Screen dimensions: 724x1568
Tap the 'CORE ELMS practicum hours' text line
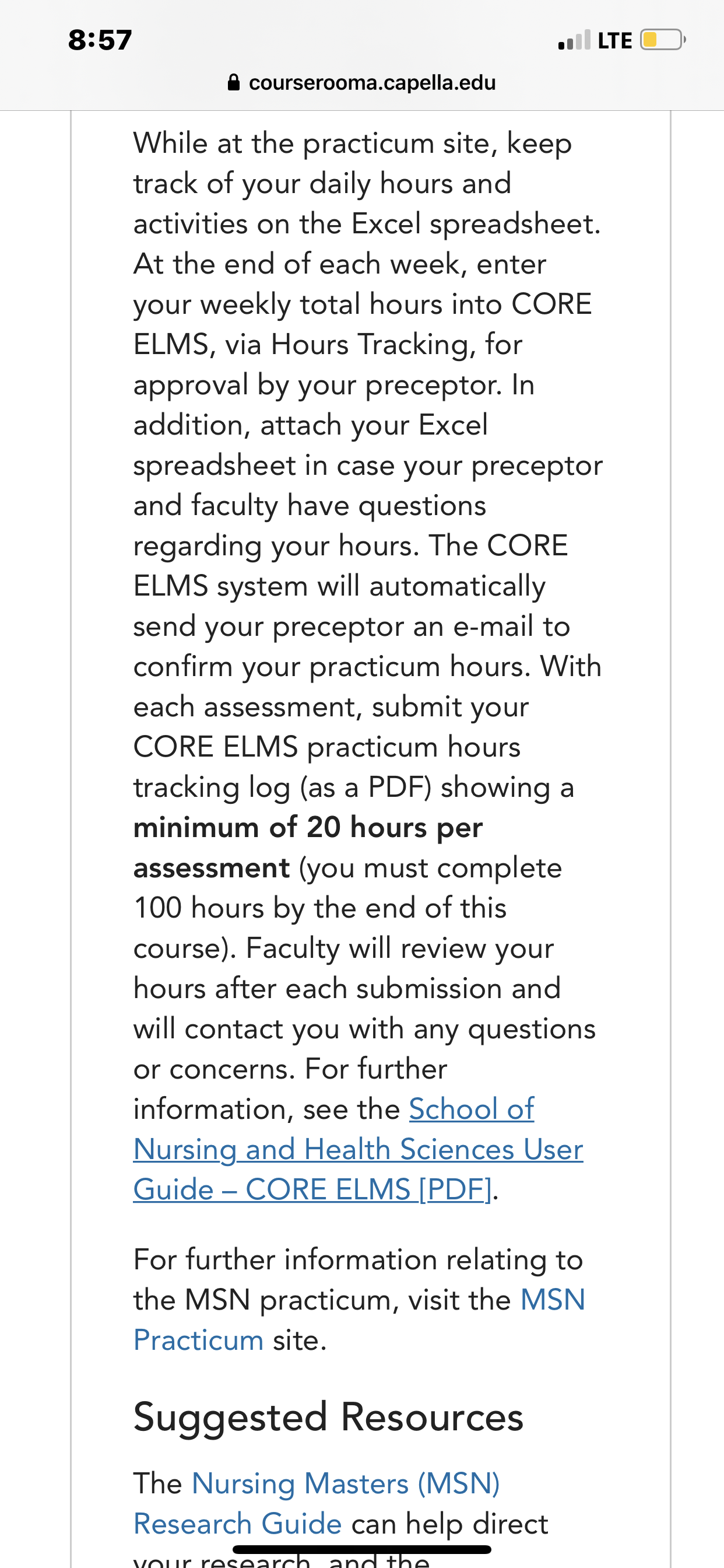pos(328,747)
